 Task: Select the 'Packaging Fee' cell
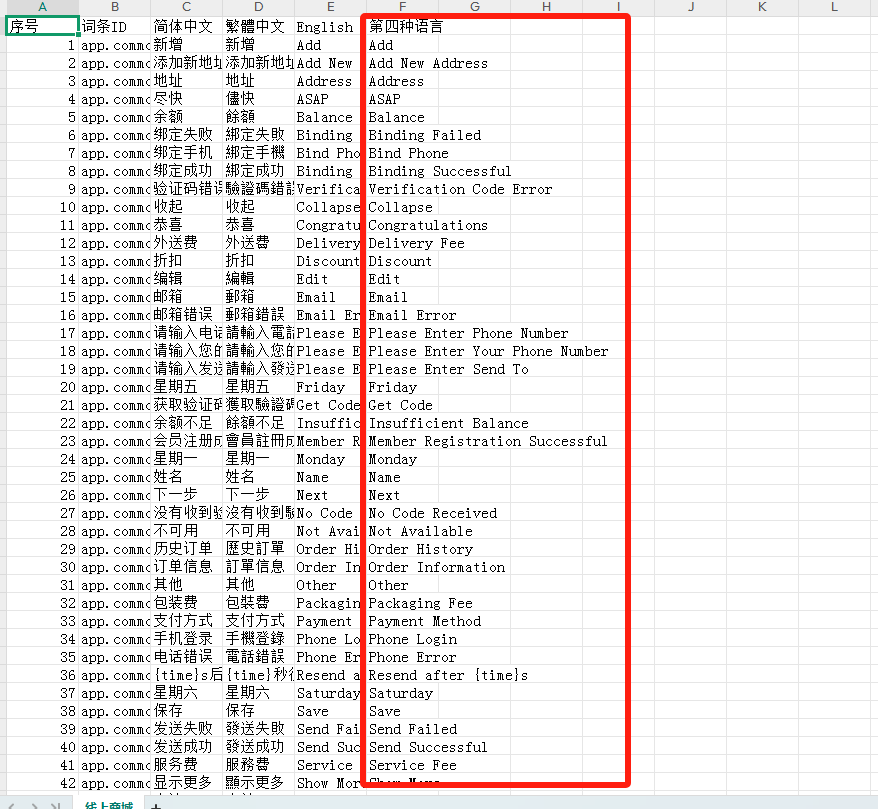[402, 603]
